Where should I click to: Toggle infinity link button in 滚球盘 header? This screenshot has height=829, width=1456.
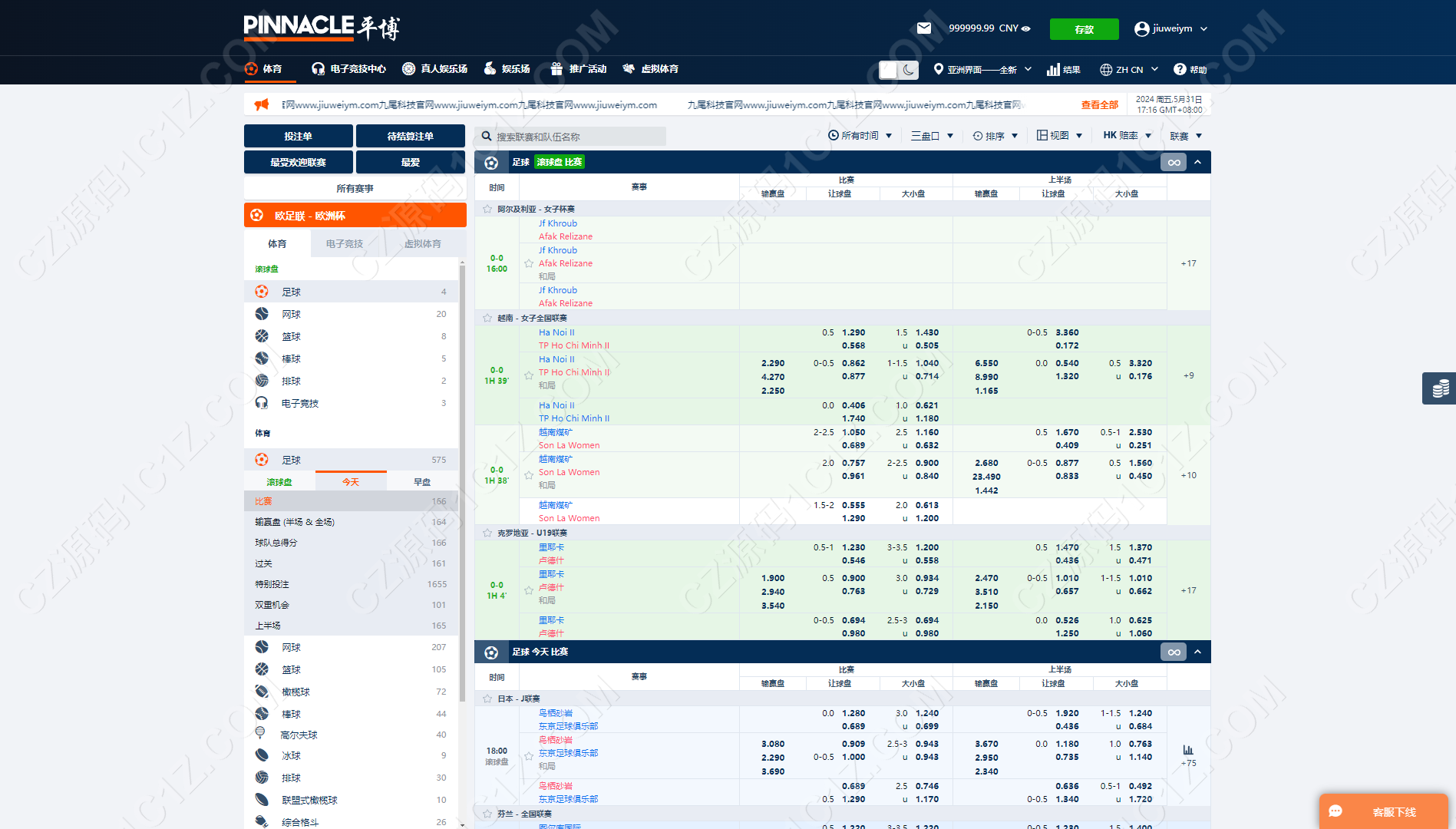coord(1174,162)
